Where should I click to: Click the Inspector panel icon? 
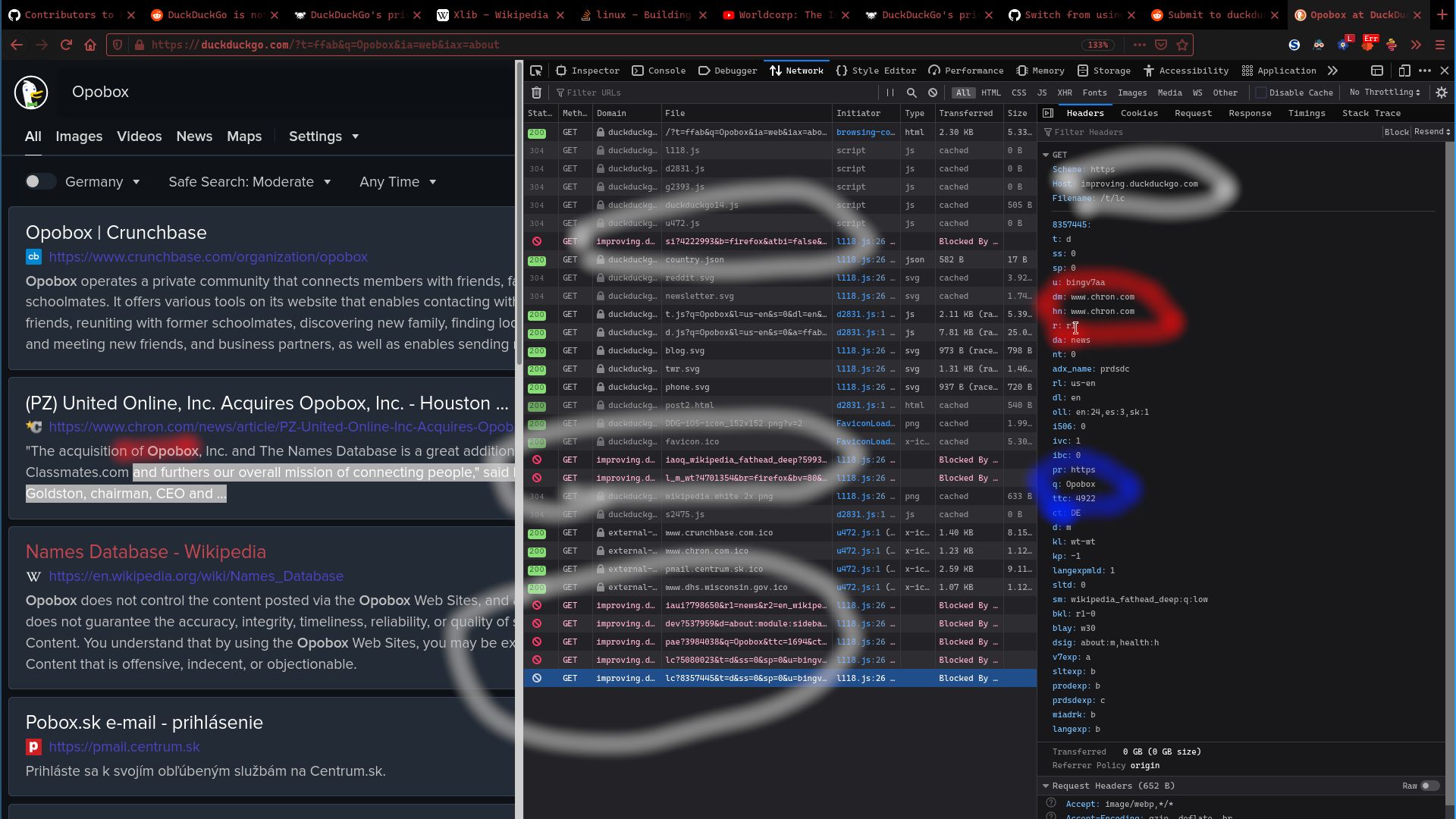pos(561,70)
